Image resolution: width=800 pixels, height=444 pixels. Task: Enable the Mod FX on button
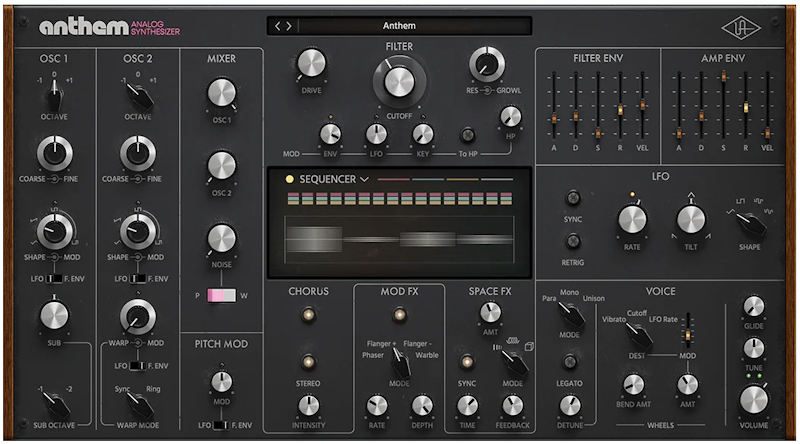(399, 314)
